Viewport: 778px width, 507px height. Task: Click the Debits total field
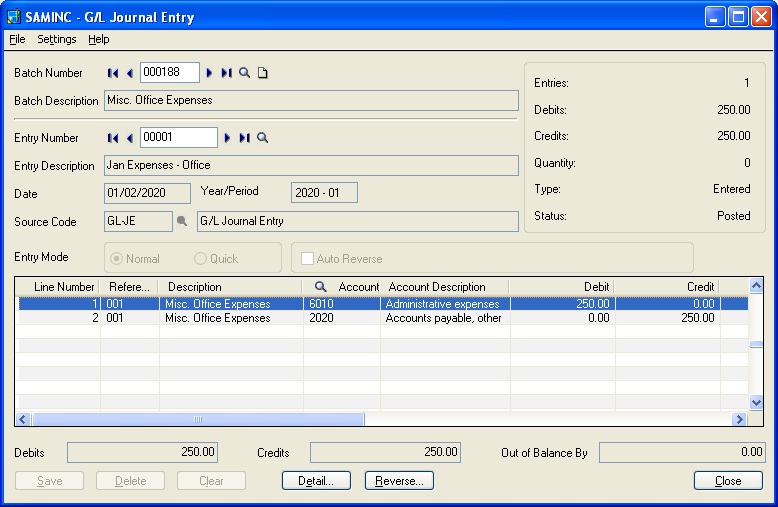click(142, 452)
